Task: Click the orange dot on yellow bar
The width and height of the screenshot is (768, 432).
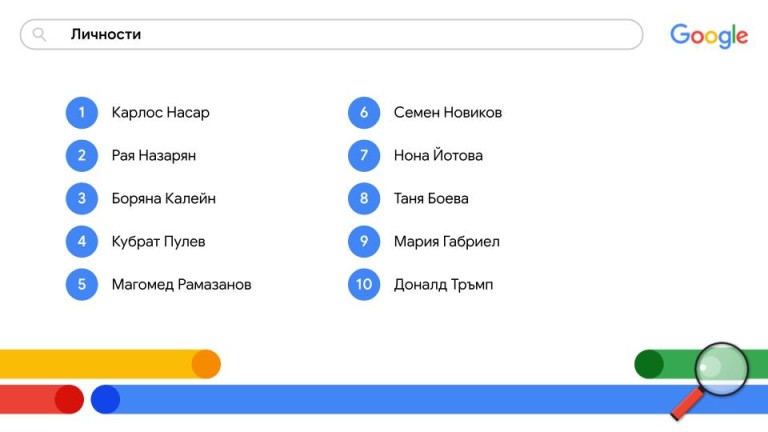Action: pyautogui.click(x=206, y=364)
